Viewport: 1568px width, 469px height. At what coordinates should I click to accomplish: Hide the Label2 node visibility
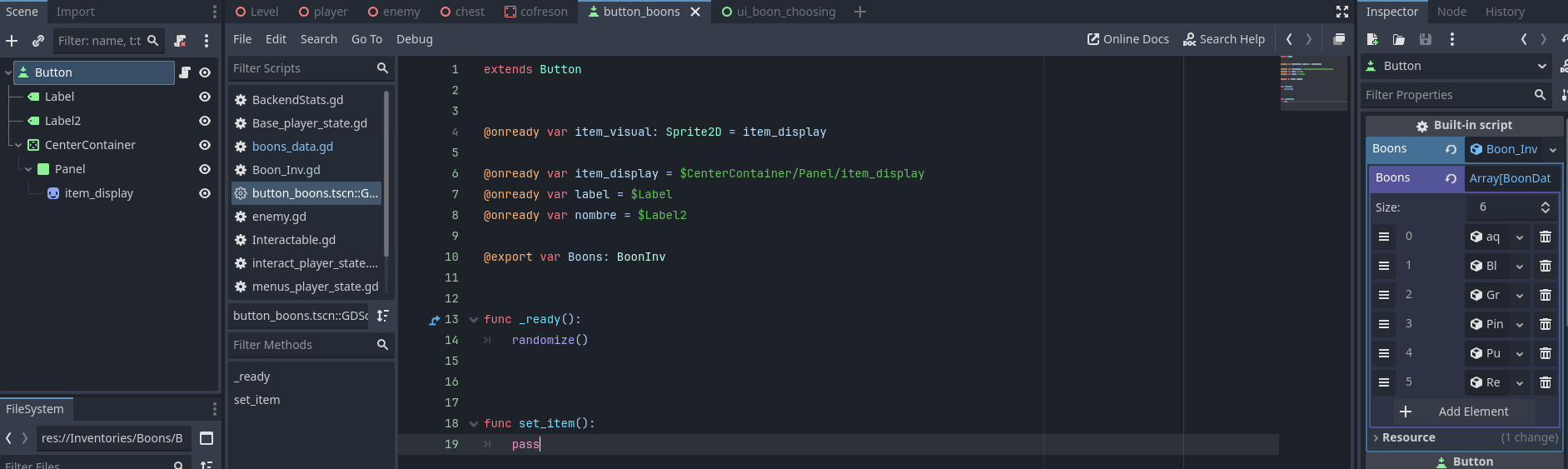point(205,121)
